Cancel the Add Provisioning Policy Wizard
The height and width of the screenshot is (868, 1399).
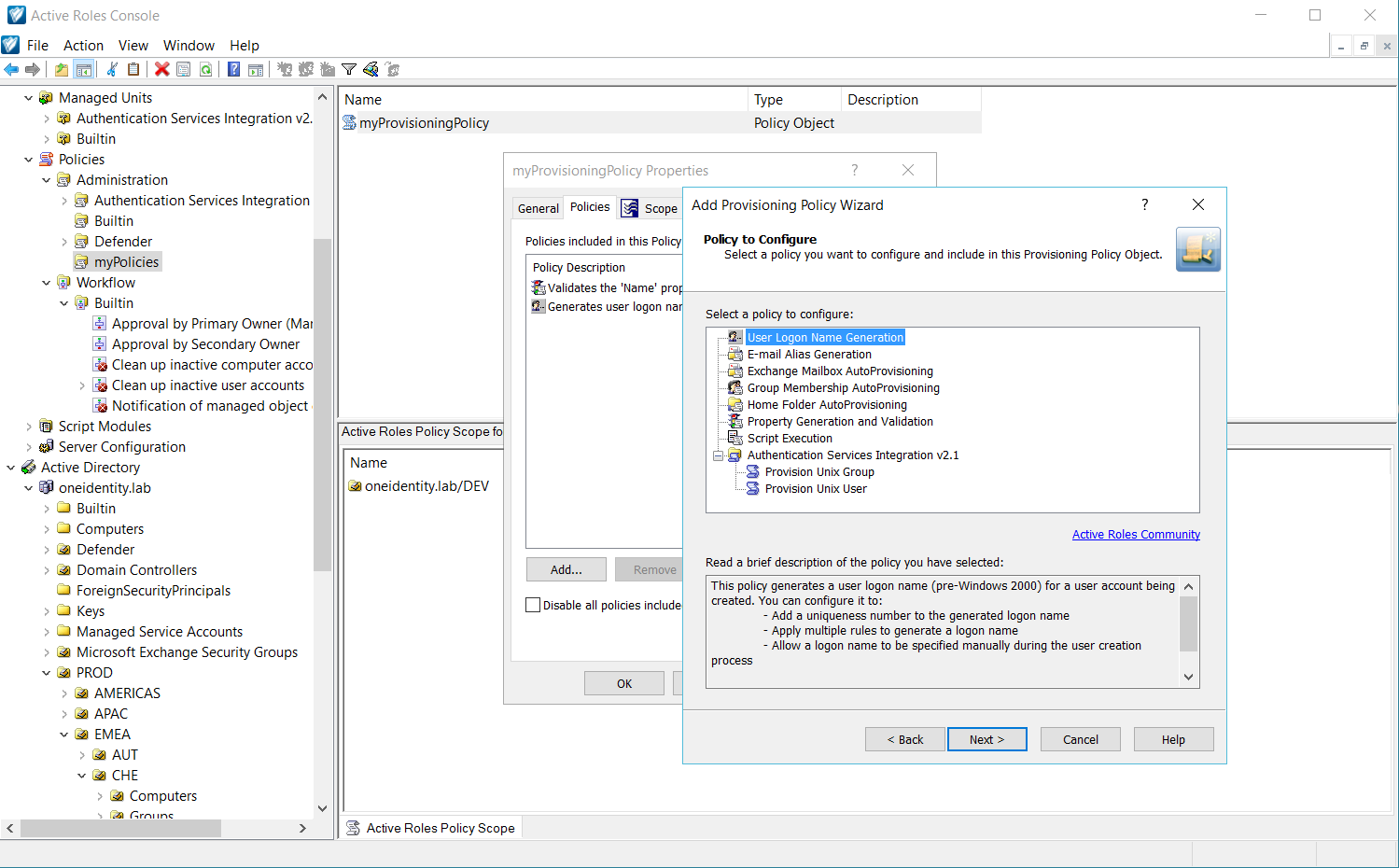tap(1080, 739)
